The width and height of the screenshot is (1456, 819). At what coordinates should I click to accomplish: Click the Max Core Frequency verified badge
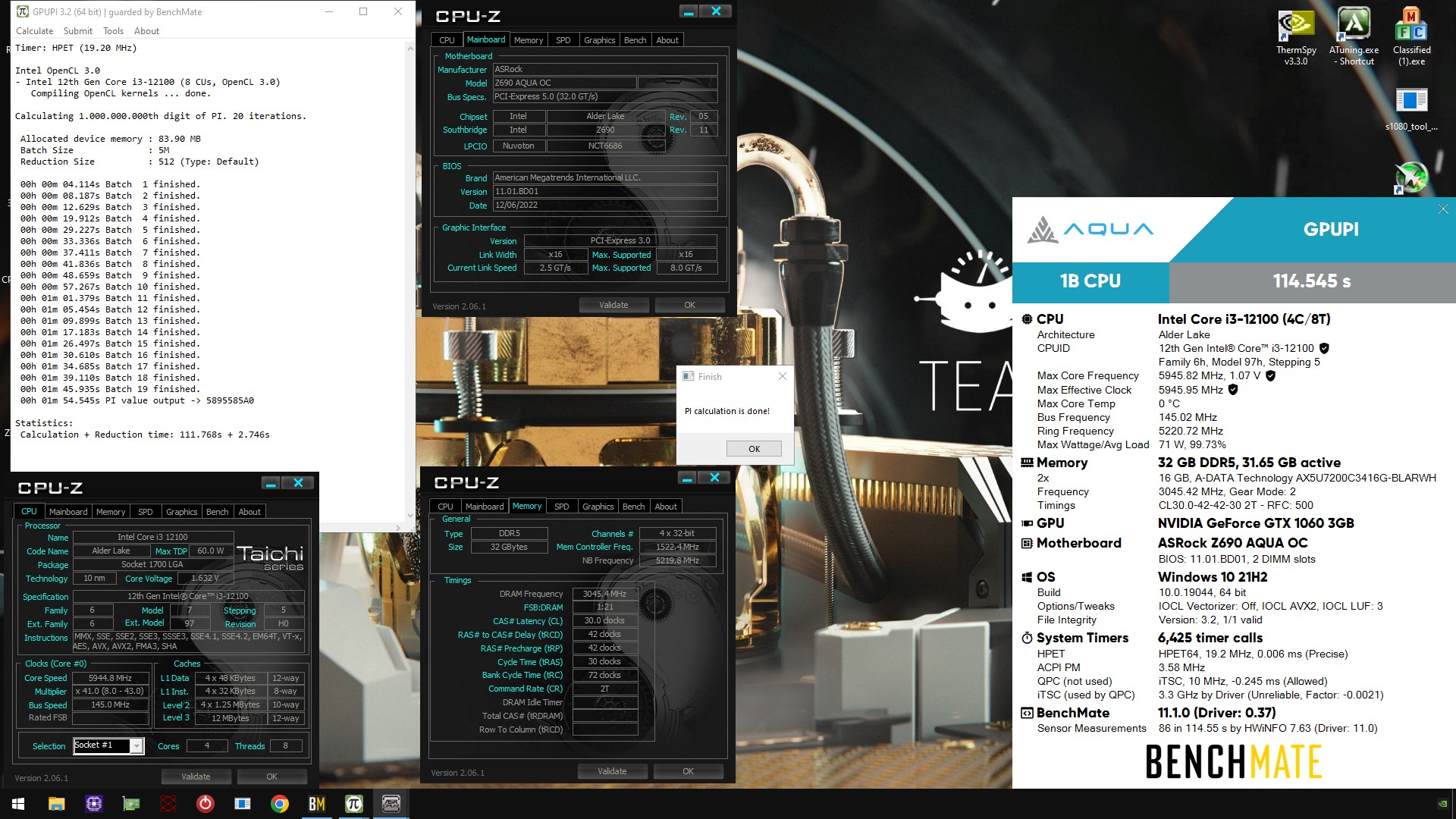pos(1270,376)
